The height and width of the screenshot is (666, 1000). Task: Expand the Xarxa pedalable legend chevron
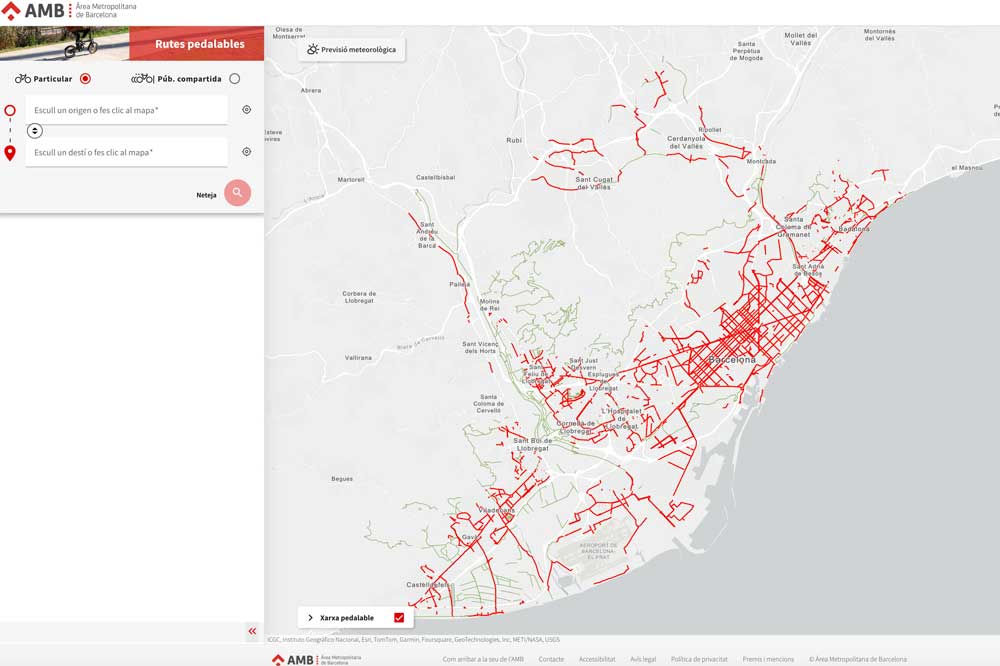coord(311,618)
